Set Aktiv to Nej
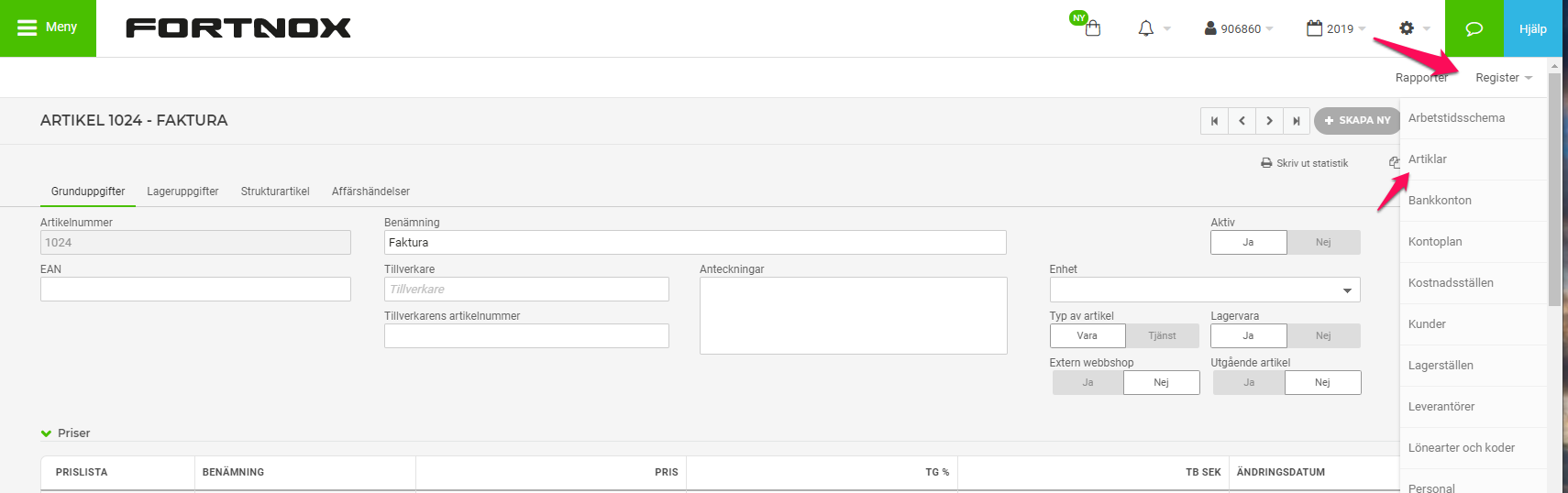 (x=1323, y=243)
